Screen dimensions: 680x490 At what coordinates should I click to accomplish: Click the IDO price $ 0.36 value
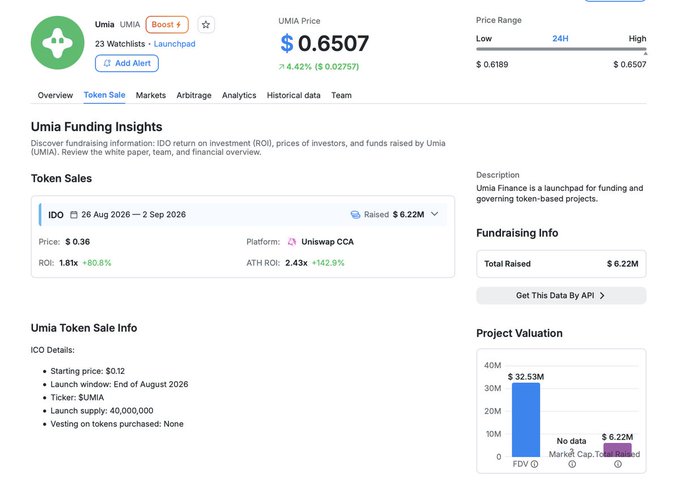78,242
